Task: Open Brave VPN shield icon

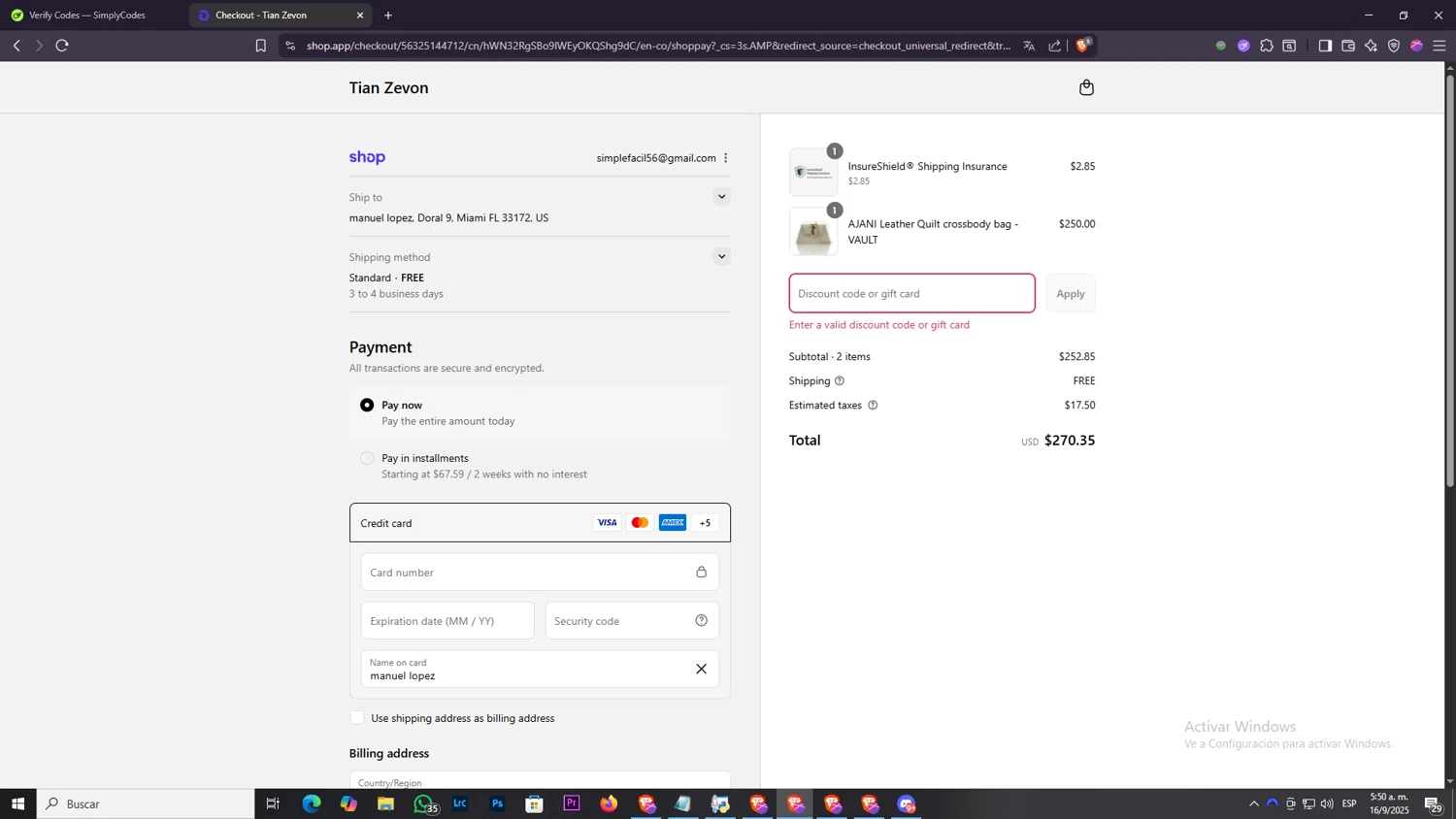Action: click(1394, 46)
